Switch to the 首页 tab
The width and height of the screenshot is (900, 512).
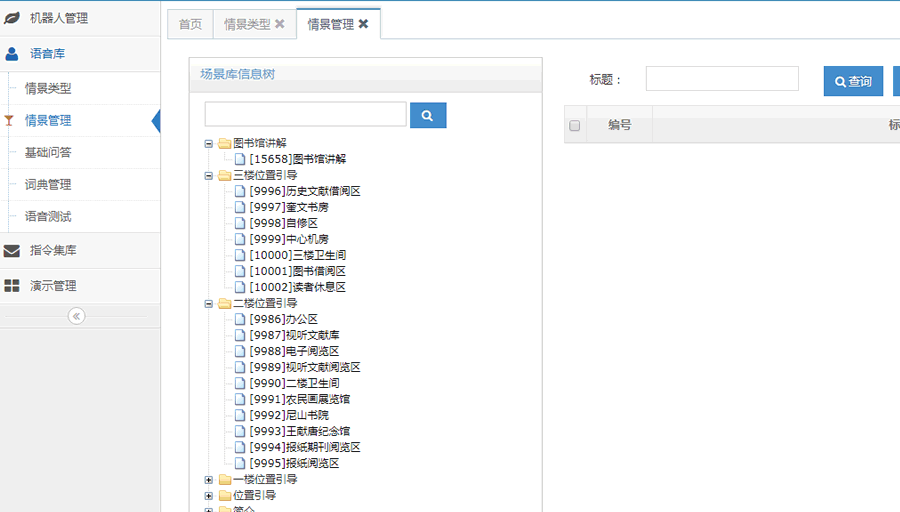pos(190,24)
